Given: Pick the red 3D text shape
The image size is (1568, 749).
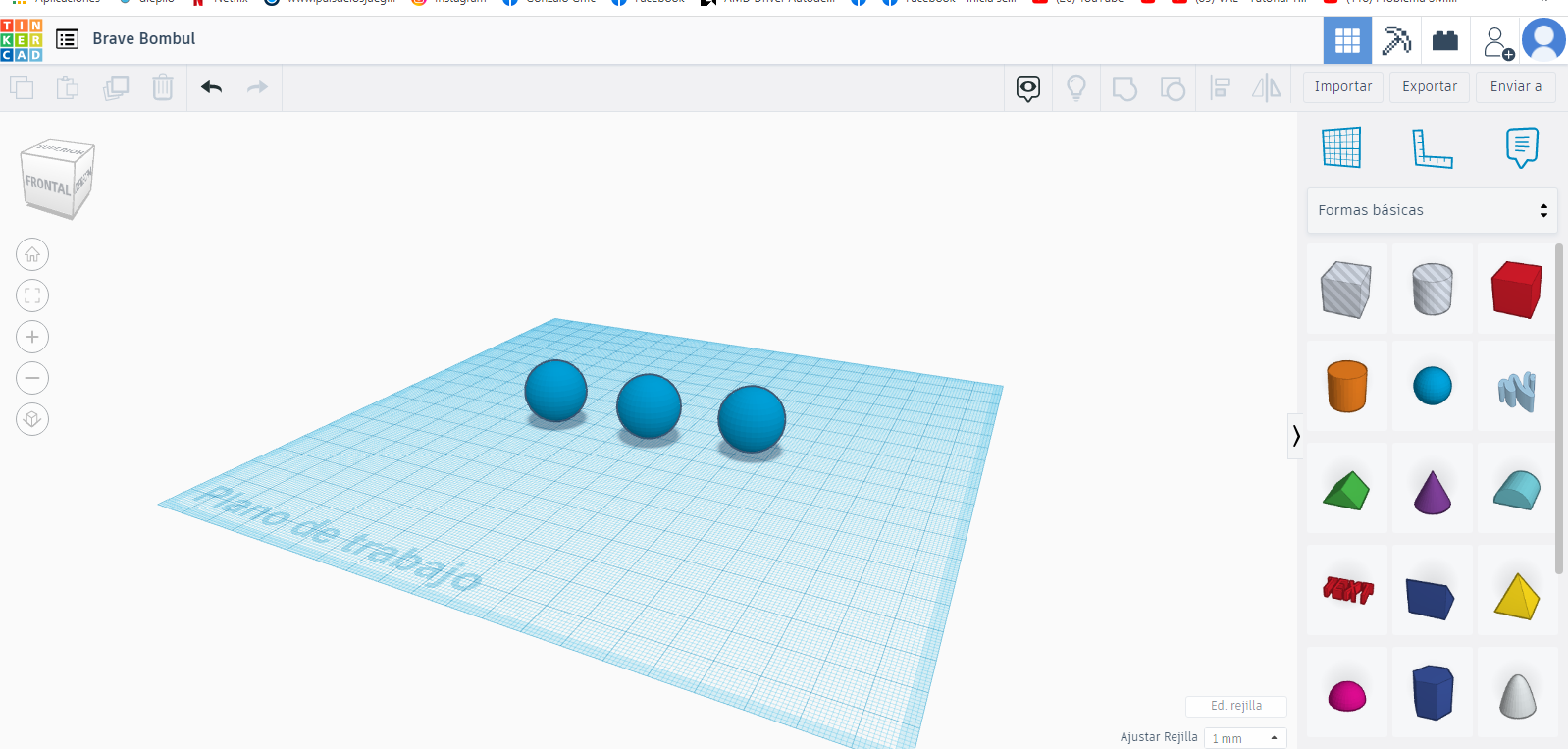Looking at the screenshot, I should [1346, 590].
